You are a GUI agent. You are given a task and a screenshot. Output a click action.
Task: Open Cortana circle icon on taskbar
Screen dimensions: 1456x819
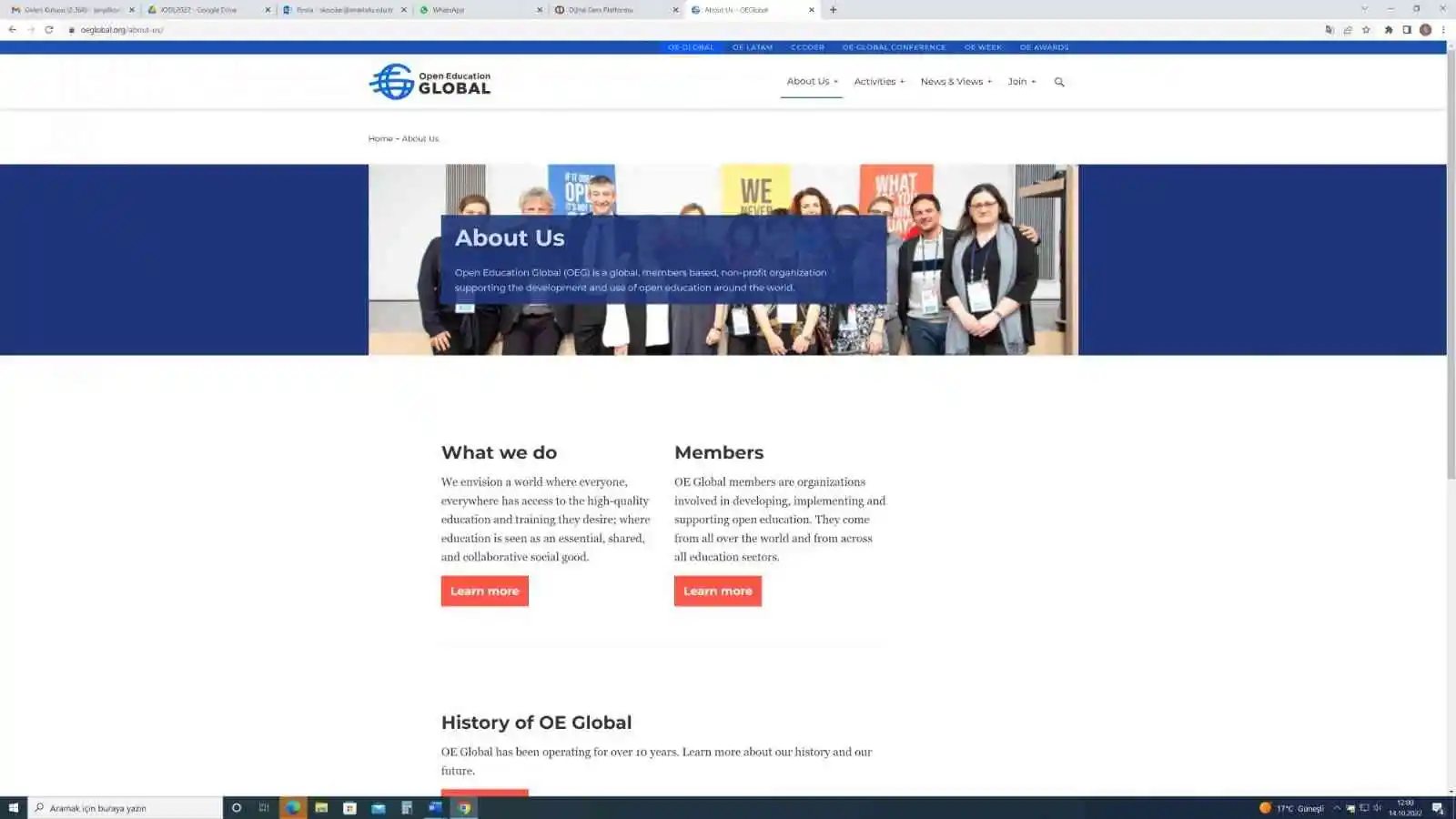[237, 808]
